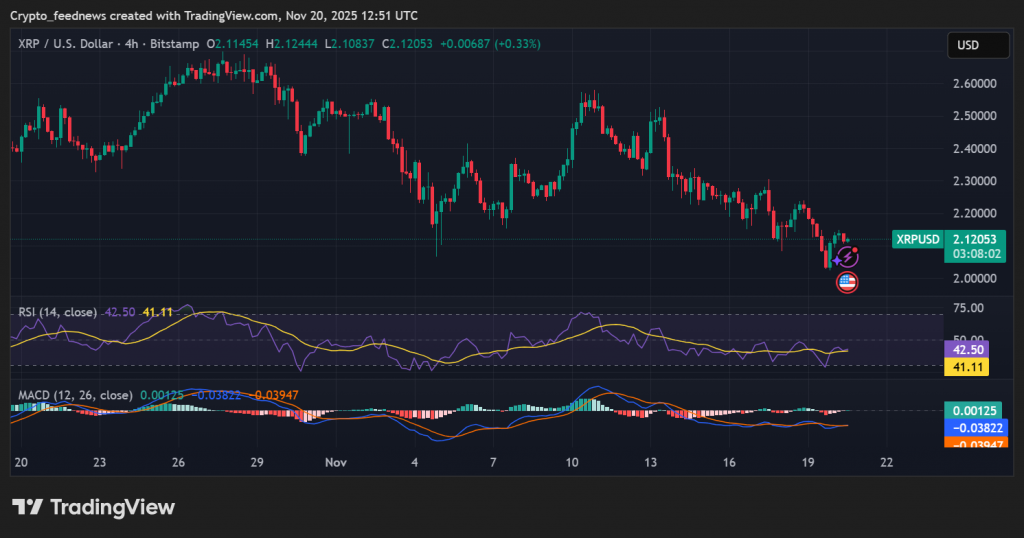Click the TradingView logo at bottom left
The width and height of the screenshot is (1024, 538).
[x=93, y=507]
